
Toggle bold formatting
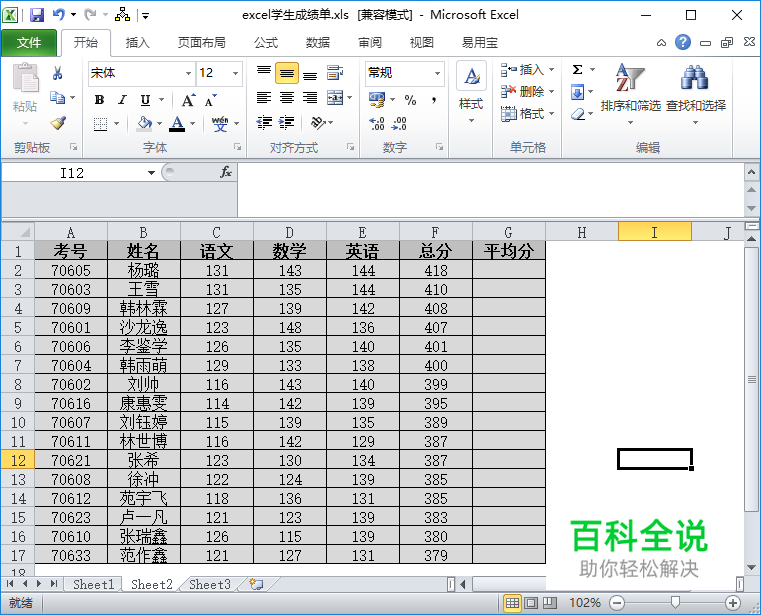[x=99, y=100]
